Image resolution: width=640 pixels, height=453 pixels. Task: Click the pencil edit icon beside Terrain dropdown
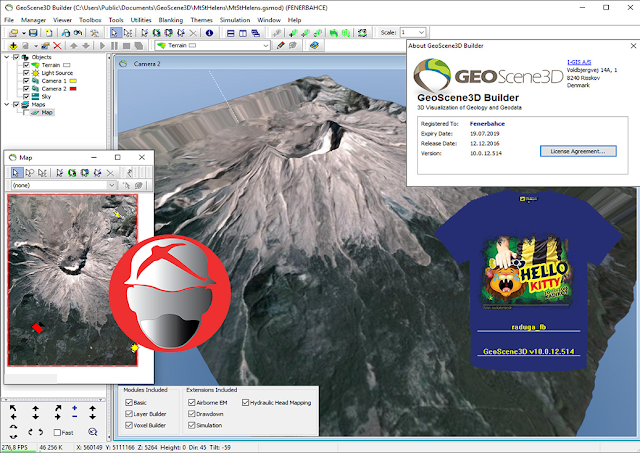280,45
